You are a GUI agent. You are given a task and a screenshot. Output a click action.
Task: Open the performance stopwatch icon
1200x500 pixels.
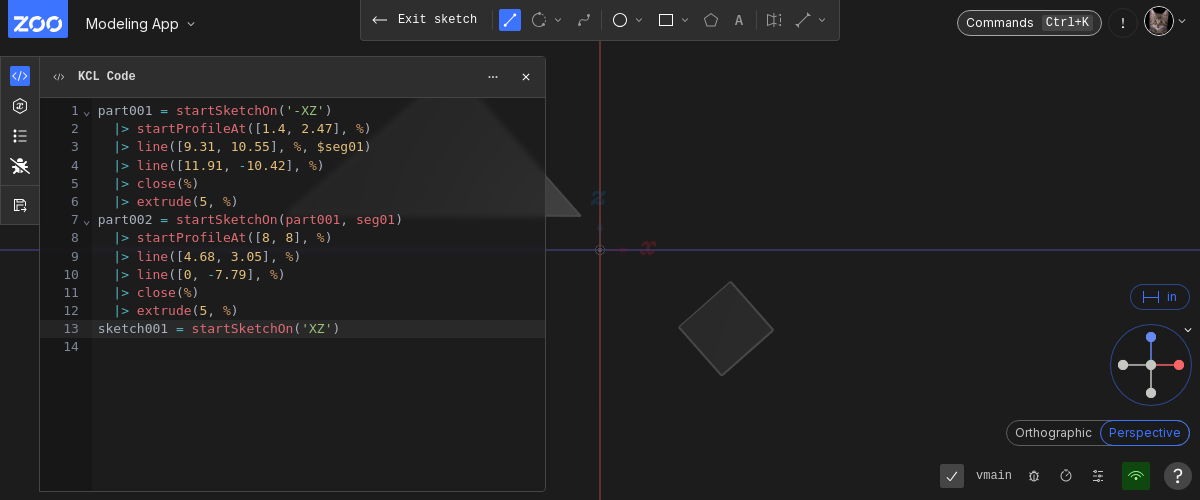[1066, 476]
